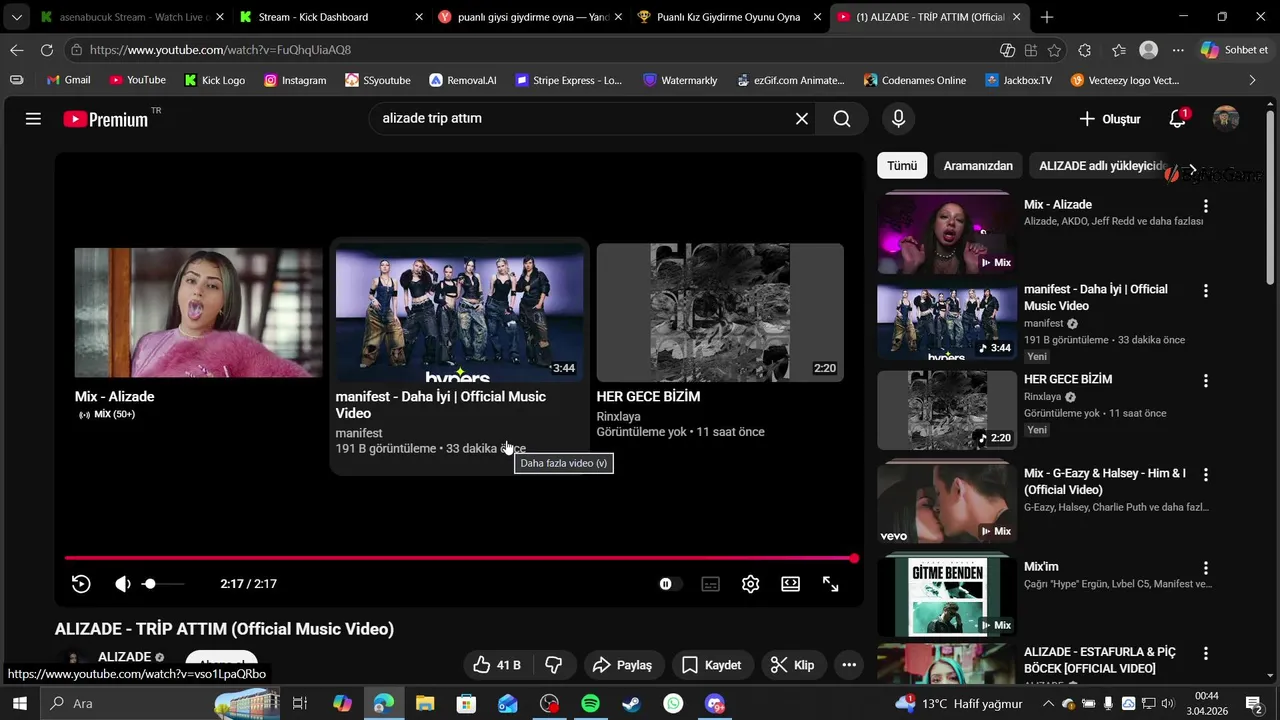Image resolution: width=1280 pixels, height=720 pixels.
Task: Open new browser tab plus
Action: tap(1047, 17)
